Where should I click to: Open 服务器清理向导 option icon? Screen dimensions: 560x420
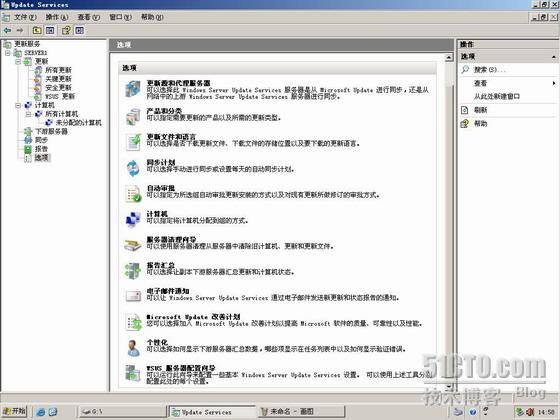click(133, 245)
